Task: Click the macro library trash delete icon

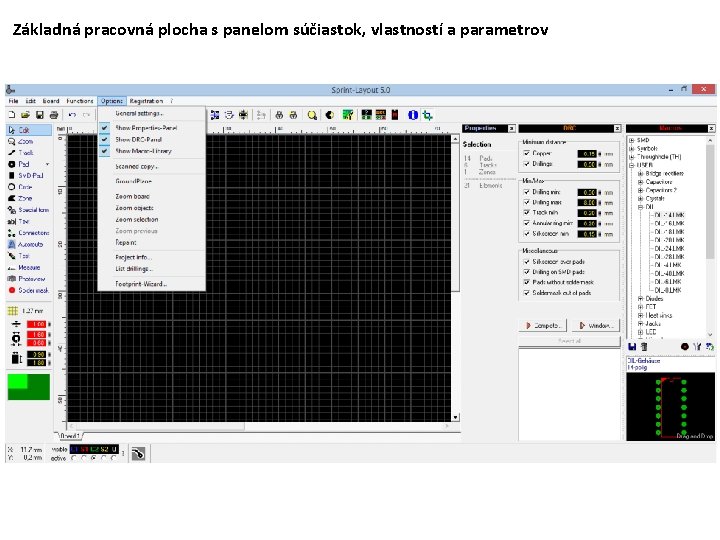Action: pos(644,347)
